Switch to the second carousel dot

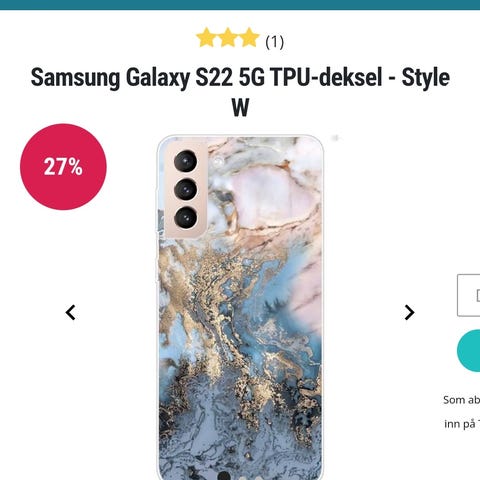pyautogui.click(x=243, y=477)
